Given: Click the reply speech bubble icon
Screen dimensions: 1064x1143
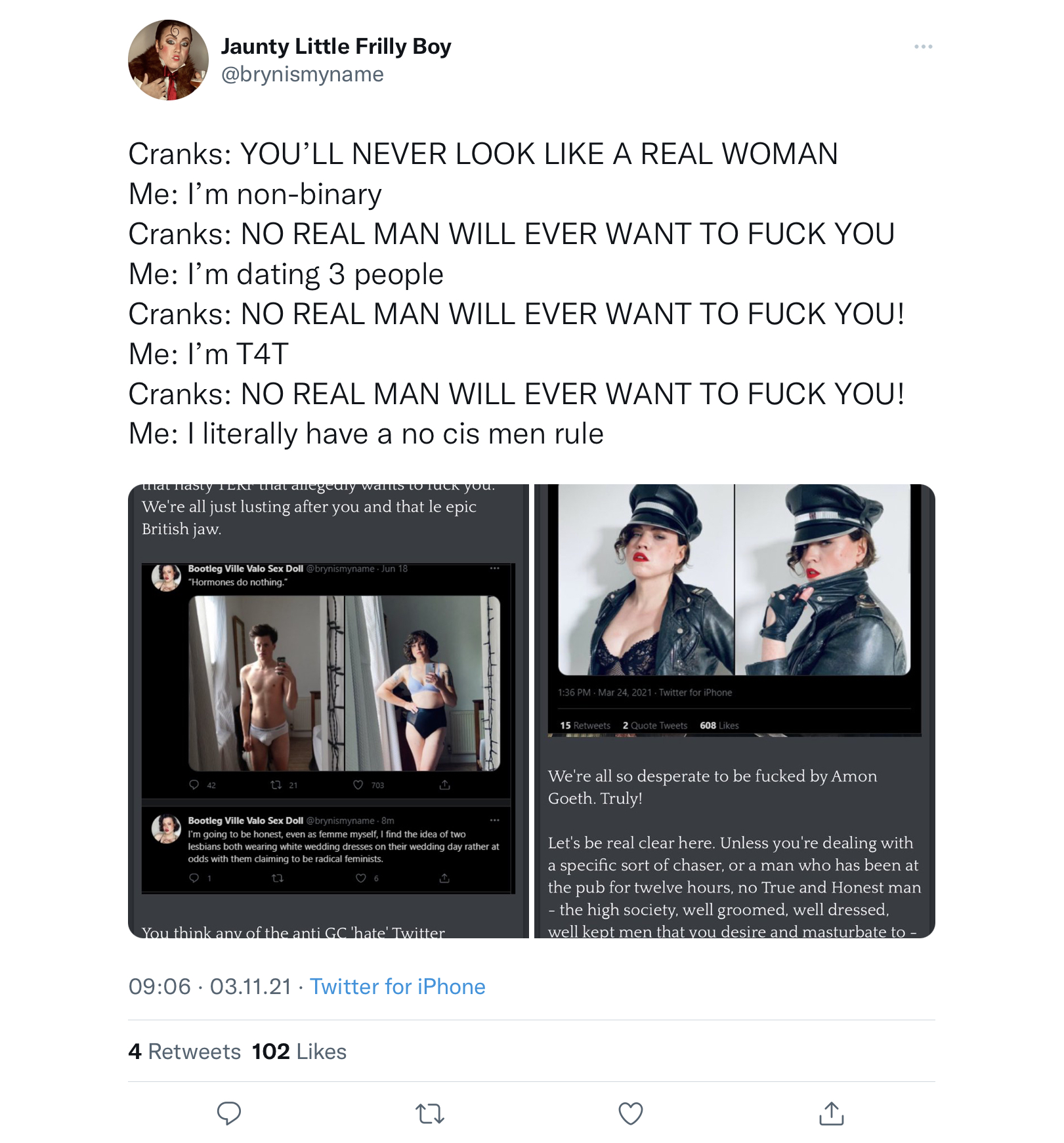Looking at the screenshot, I should [229, 1113].
